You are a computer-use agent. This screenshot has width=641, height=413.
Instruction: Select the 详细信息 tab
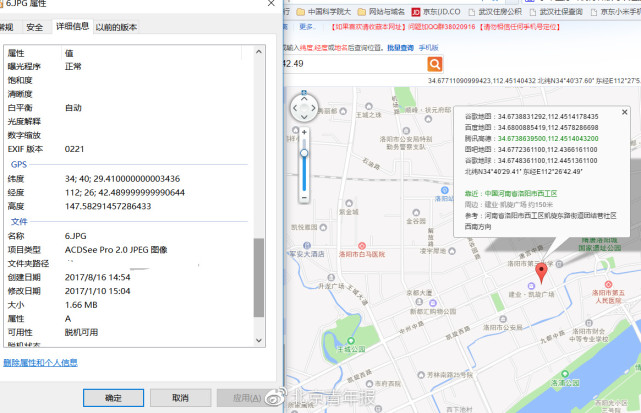(x=72, y=26)
